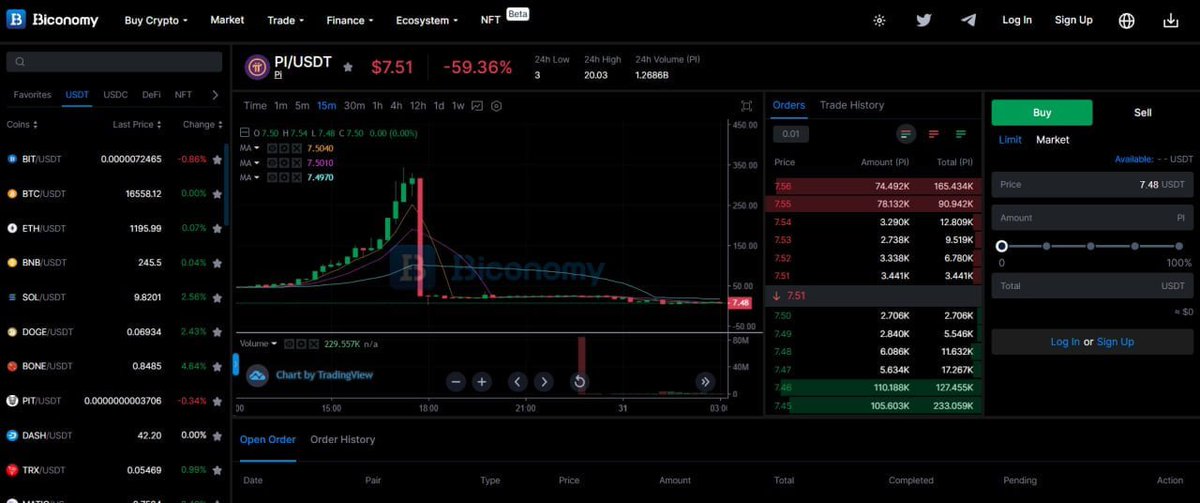Toggle favorite star for SOL/USDT
The image size is (1200, 503).
pyautogui.click(x=217, y=297)
